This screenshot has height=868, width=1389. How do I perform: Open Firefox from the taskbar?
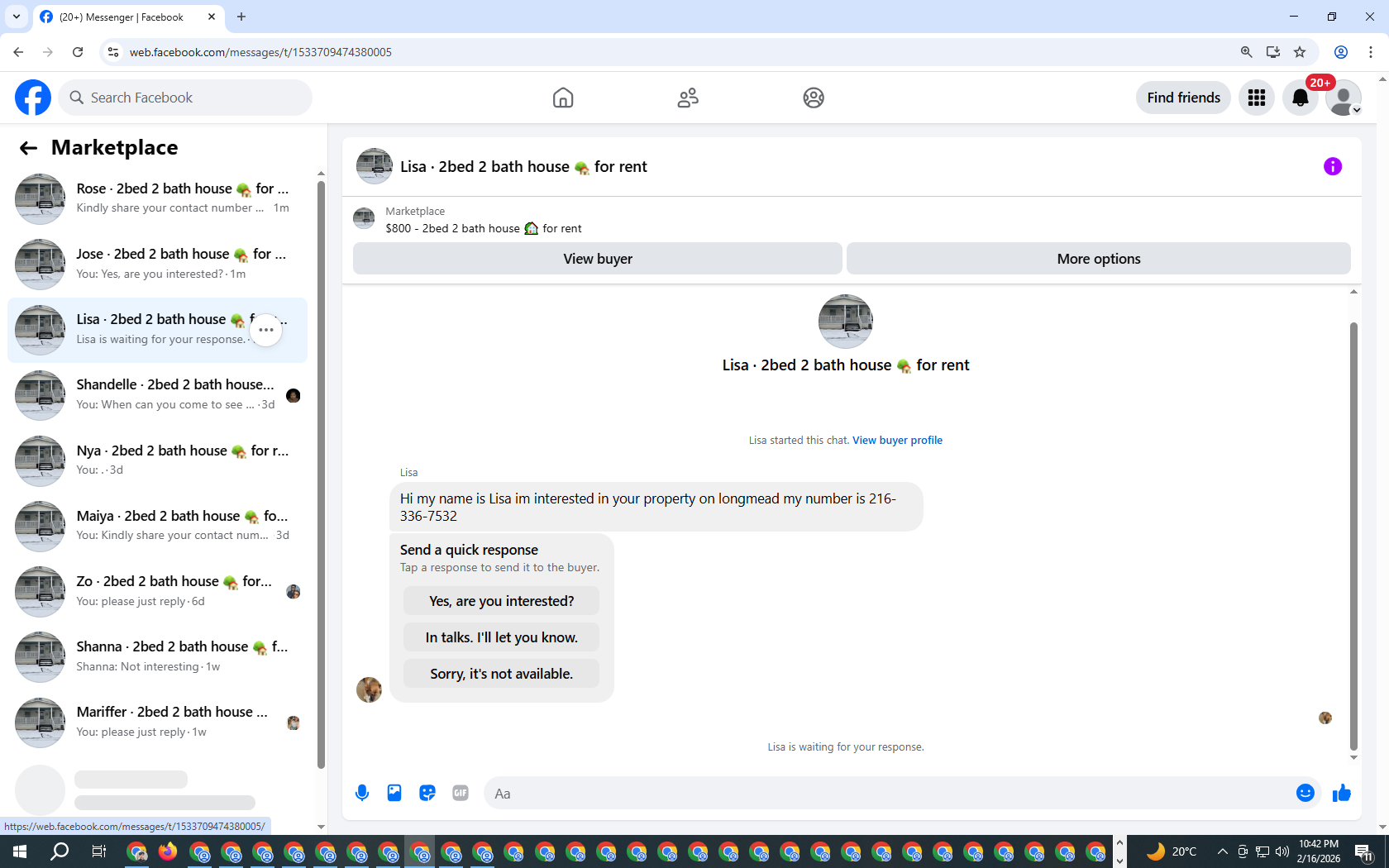click(168, 851)
